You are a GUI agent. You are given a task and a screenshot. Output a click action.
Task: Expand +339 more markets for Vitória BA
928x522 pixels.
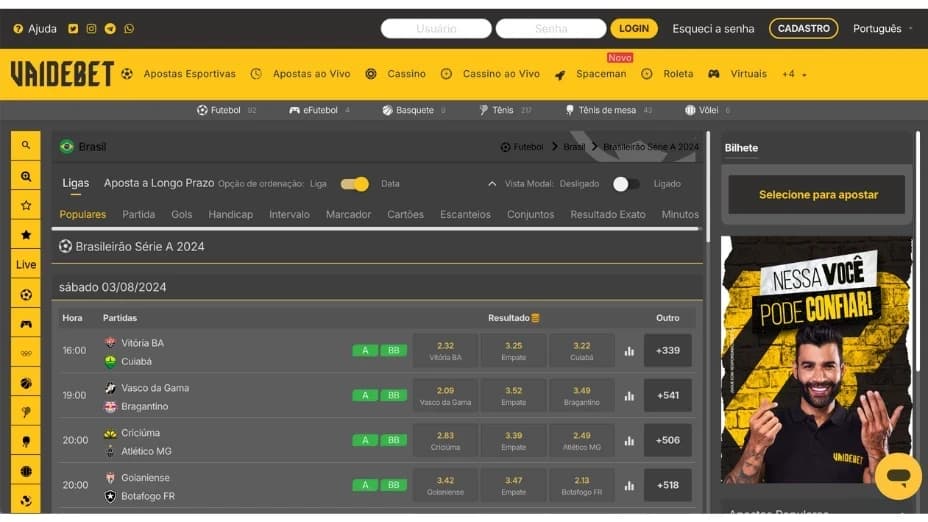click(668, 350)
